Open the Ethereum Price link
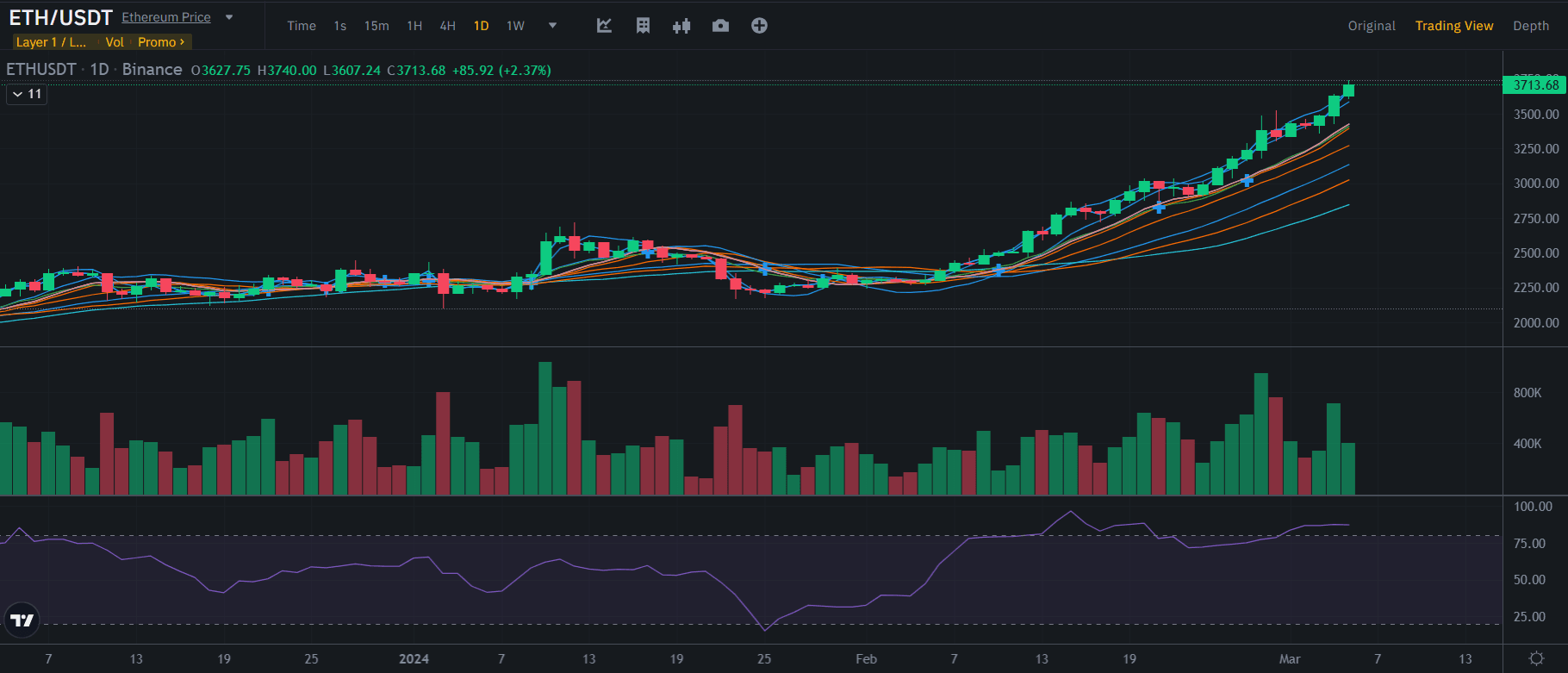1568x673 pixels. tap(166, 17)
